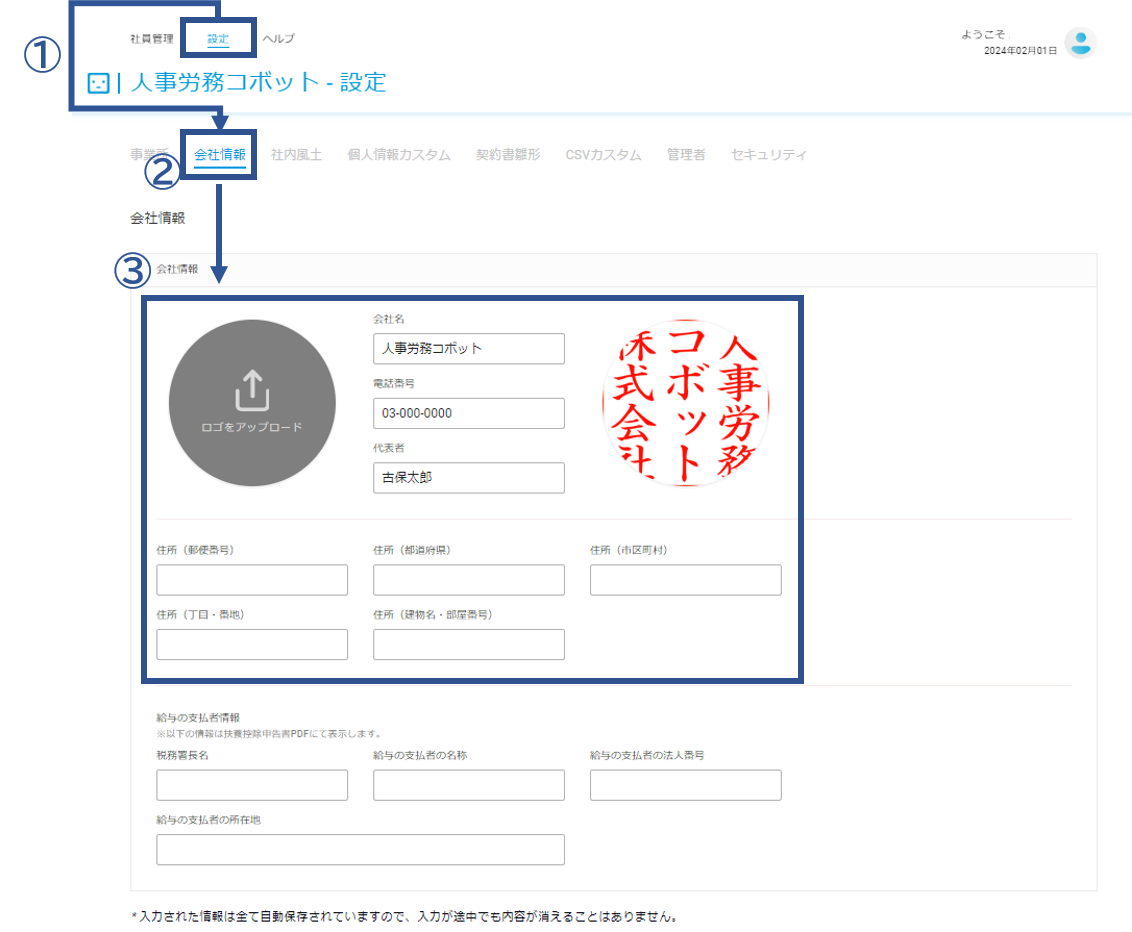This screenshot has width=1132, height=932.
Task: Open the 設定 menu item
Action: pos(218,39)
